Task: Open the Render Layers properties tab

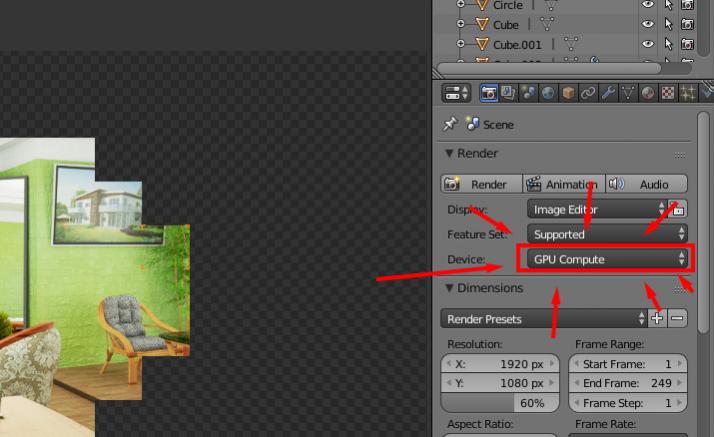Action: [508, 93]
